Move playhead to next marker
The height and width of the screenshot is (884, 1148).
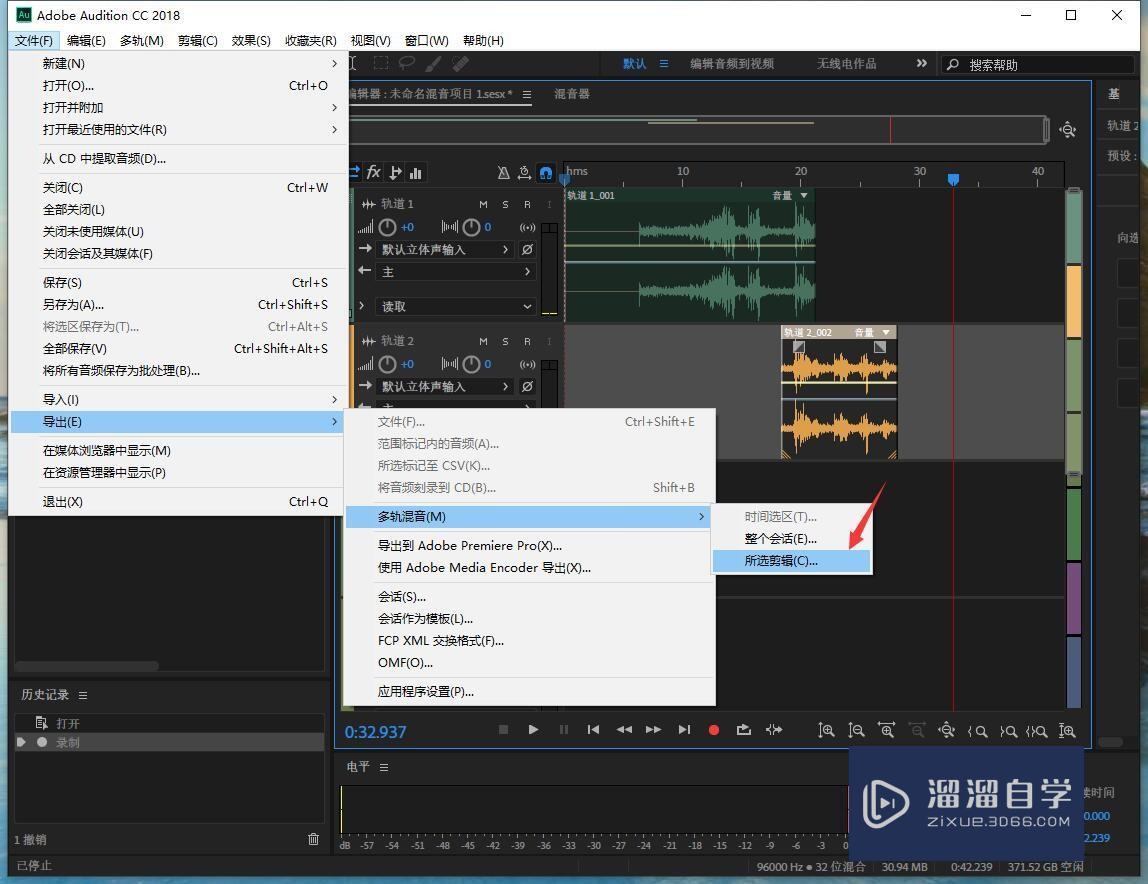click(684, 729)
